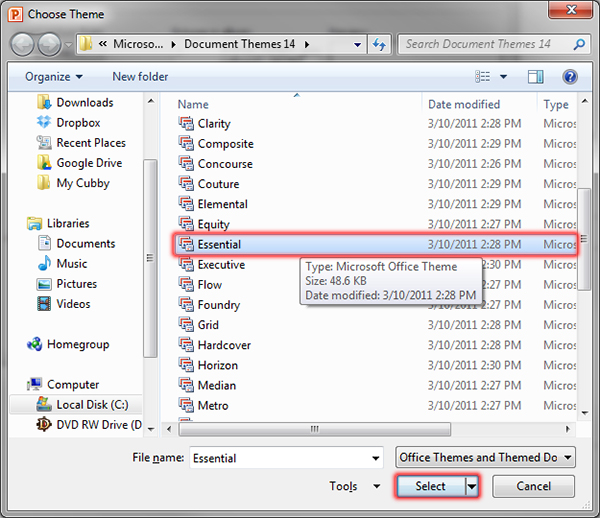600x518 pixels.
Task: Click the search magnifier icon
Action: point(579,44)
